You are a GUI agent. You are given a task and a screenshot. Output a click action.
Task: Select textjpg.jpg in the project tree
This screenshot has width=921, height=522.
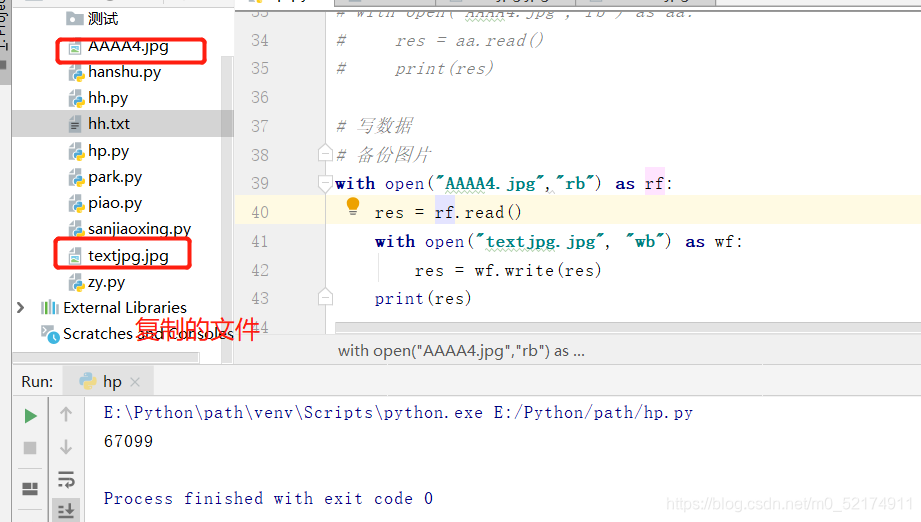(x=128, y=257)
